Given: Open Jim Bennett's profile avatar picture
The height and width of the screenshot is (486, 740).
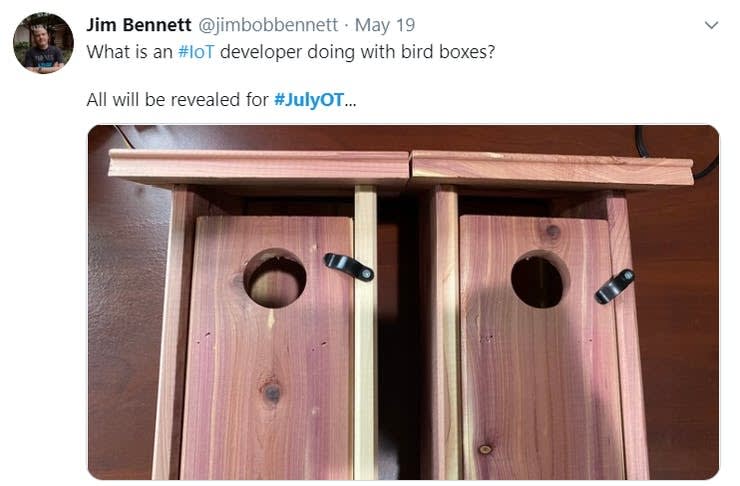Looking at the screenshot, I should 43,43.
